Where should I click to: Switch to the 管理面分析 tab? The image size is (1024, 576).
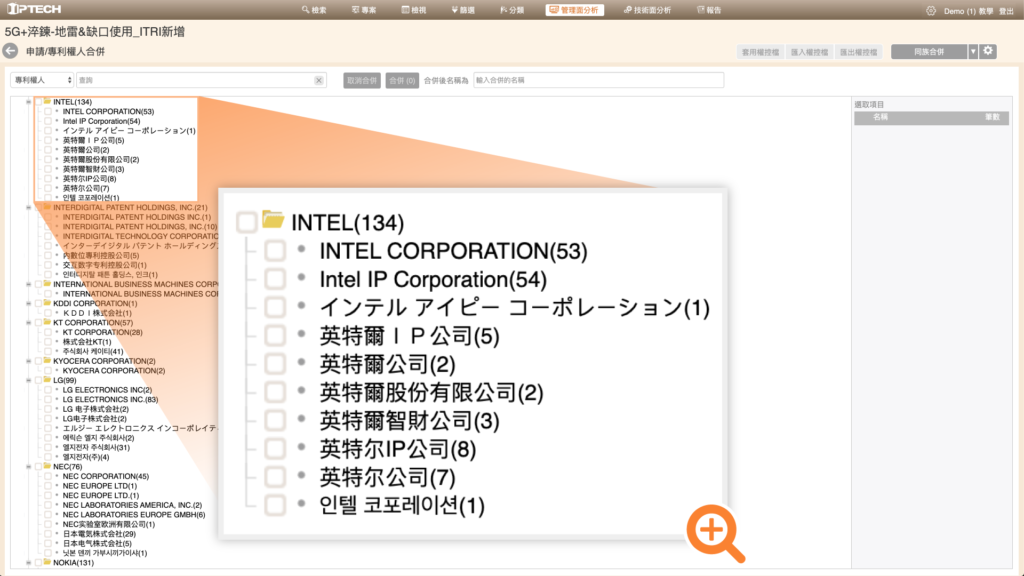tap(575, 10)
